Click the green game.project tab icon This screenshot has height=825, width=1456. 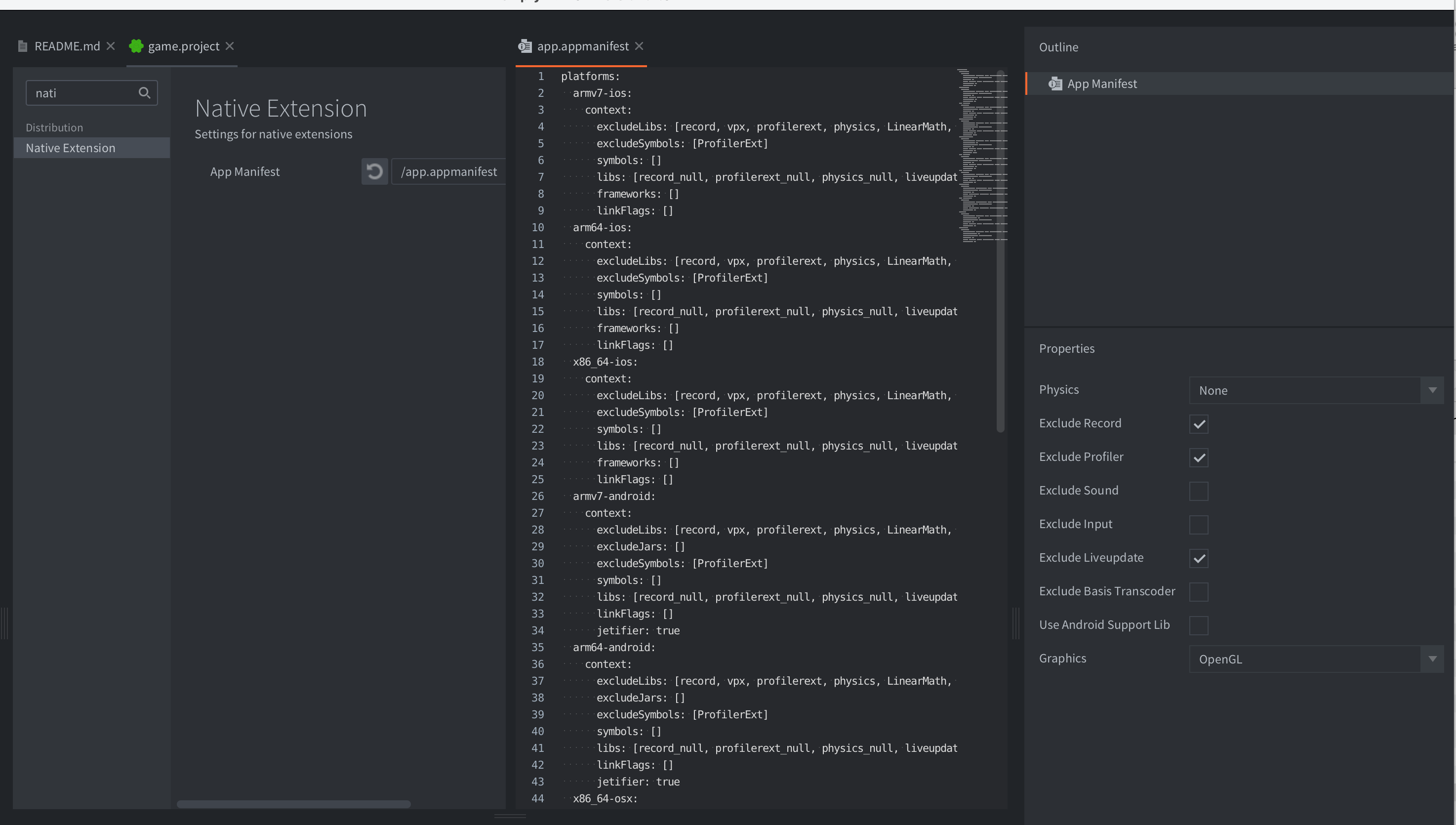136,46
